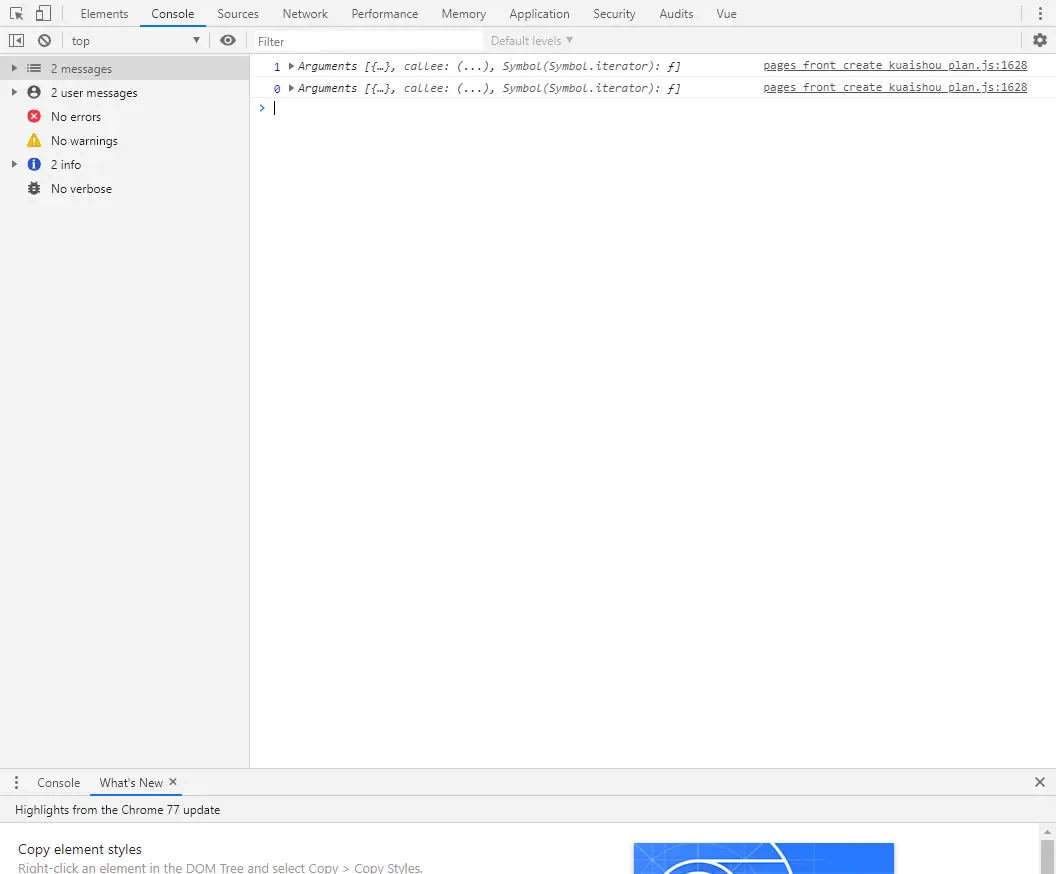Screen dimensions: 1056x874
Task: Open DevTools settings via gear icon
Action: click(1039, 40)
